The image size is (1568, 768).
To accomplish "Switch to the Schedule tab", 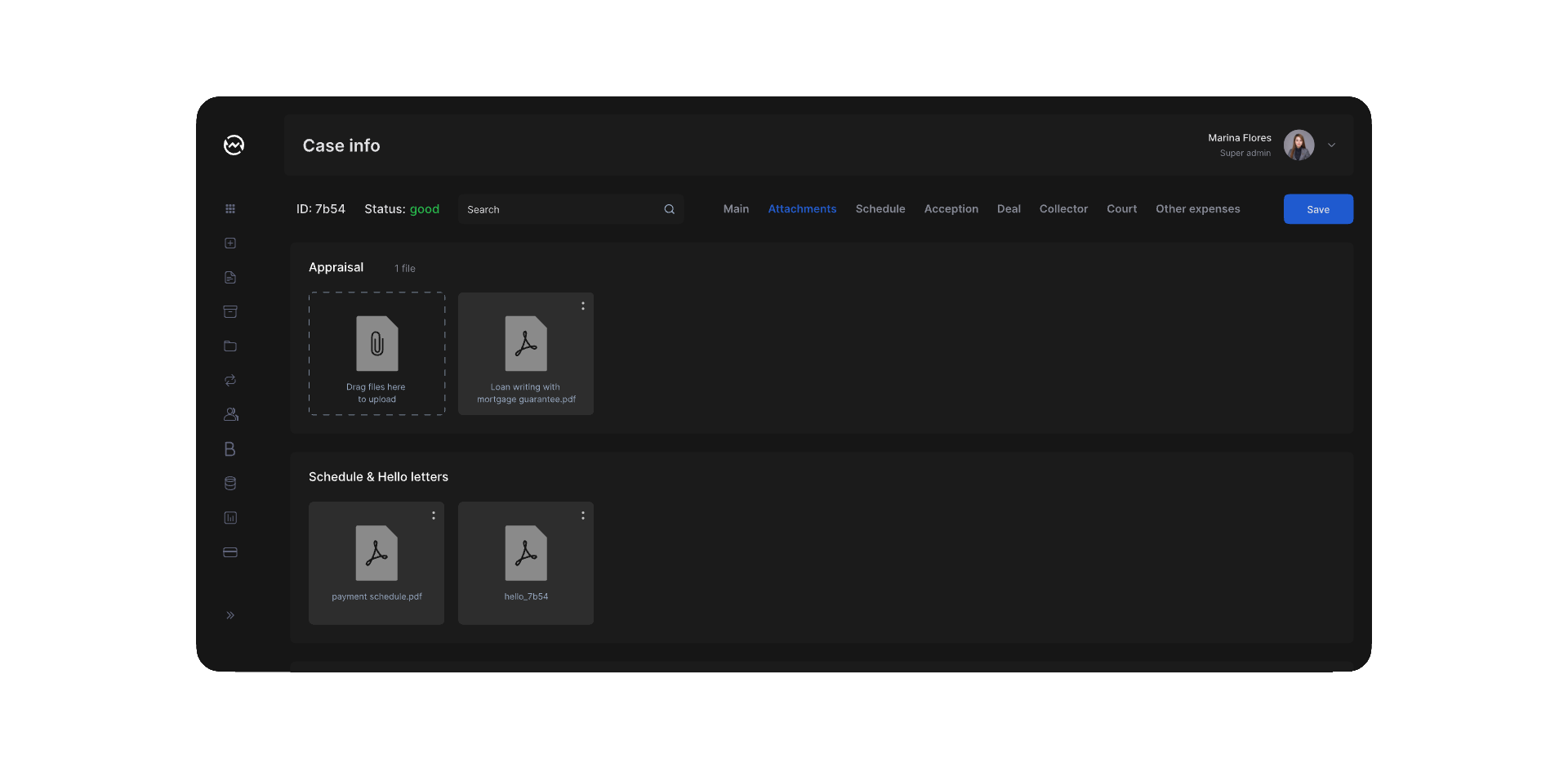I will coord(880,209).
